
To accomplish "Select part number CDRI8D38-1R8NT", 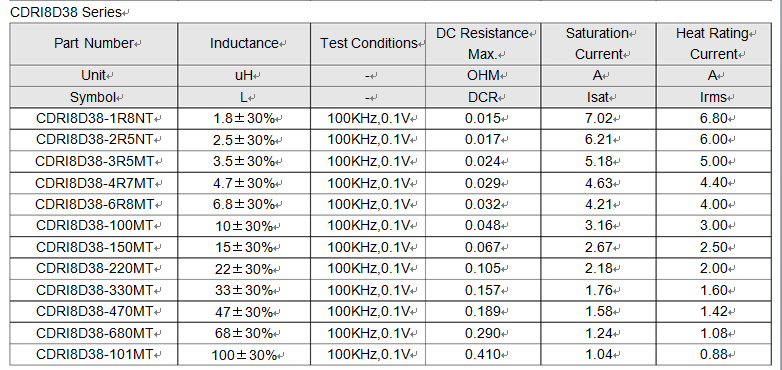I will pos(94,118).
